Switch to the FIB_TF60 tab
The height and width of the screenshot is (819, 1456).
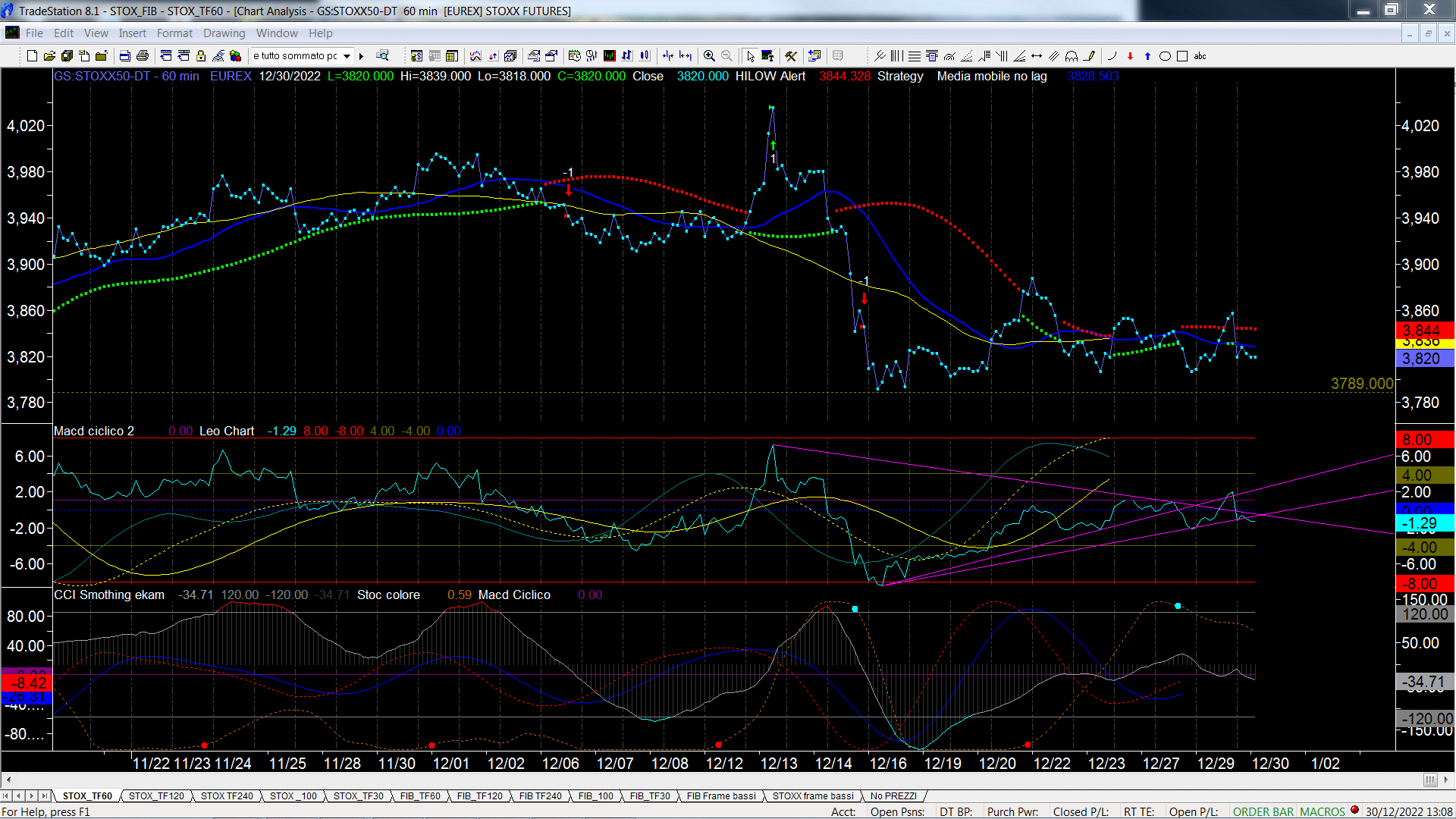pyautogui.click(x=420, y=795)
